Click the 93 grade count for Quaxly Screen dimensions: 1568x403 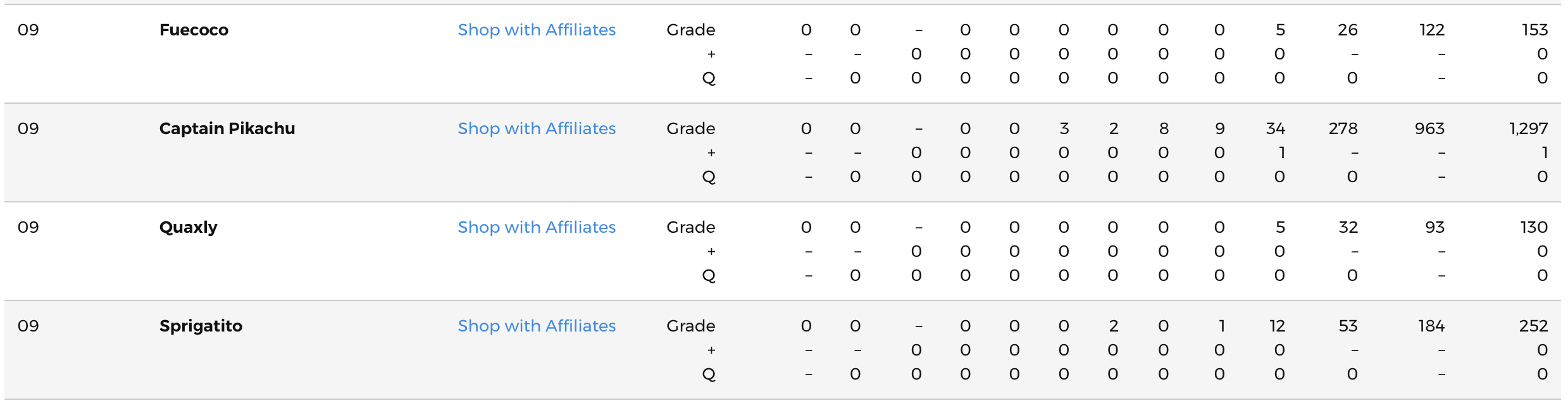point(1435,227)
